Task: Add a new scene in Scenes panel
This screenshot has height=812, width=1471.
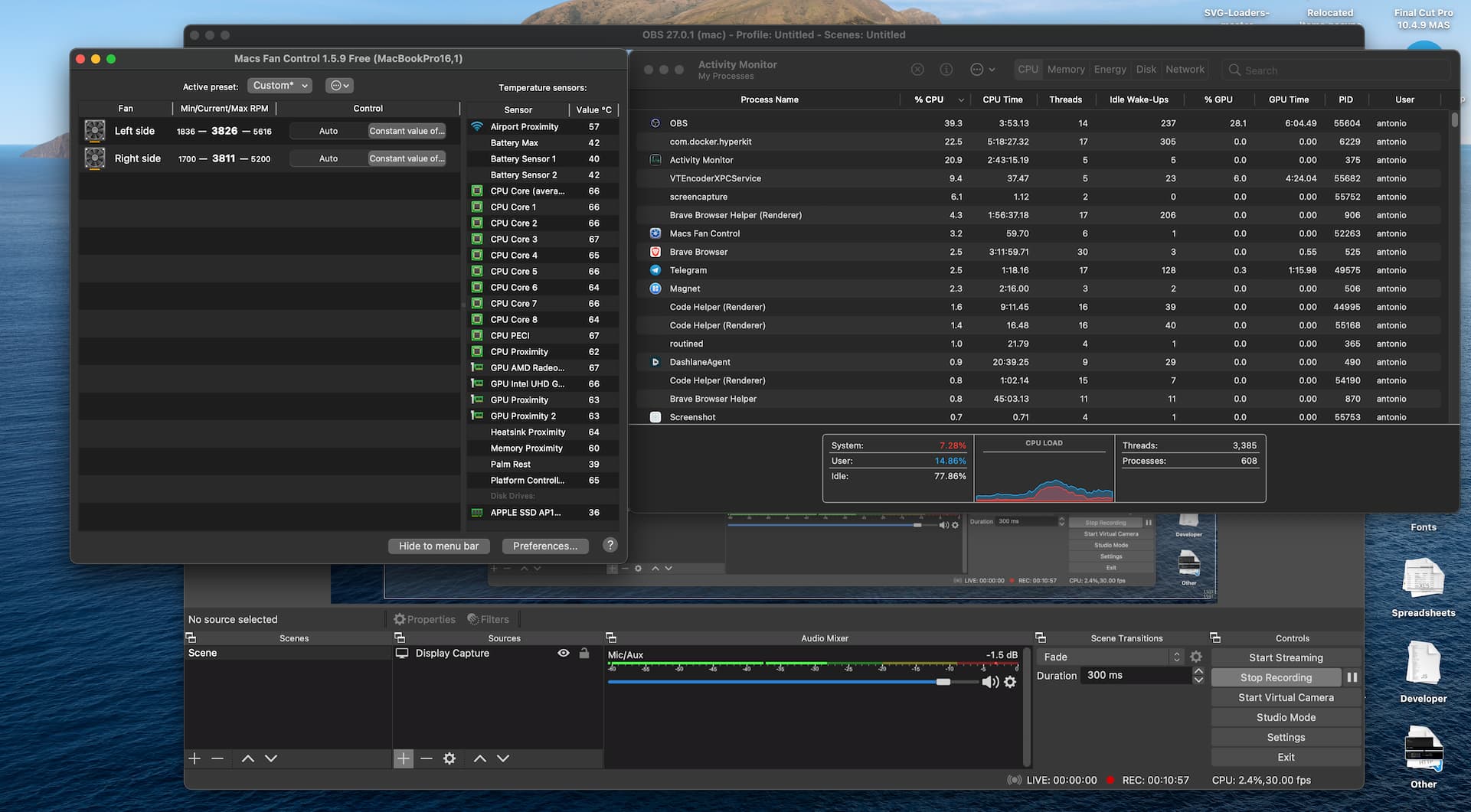Action: [x=194, y=758]
